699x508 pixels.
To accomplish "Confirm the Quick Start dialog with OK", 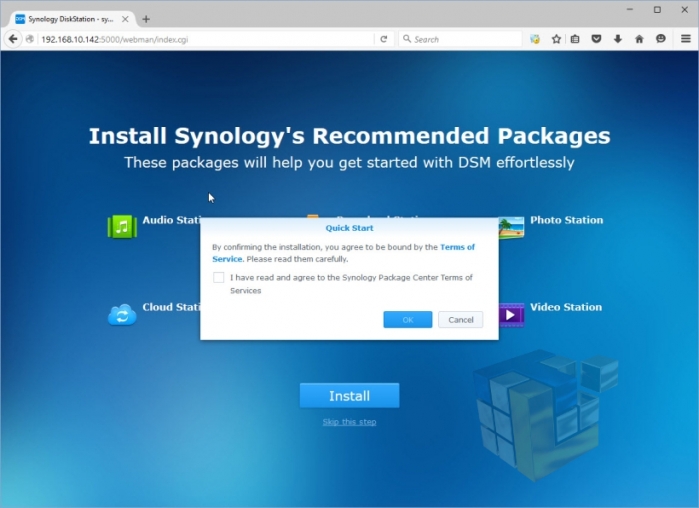I will [407, 320].
